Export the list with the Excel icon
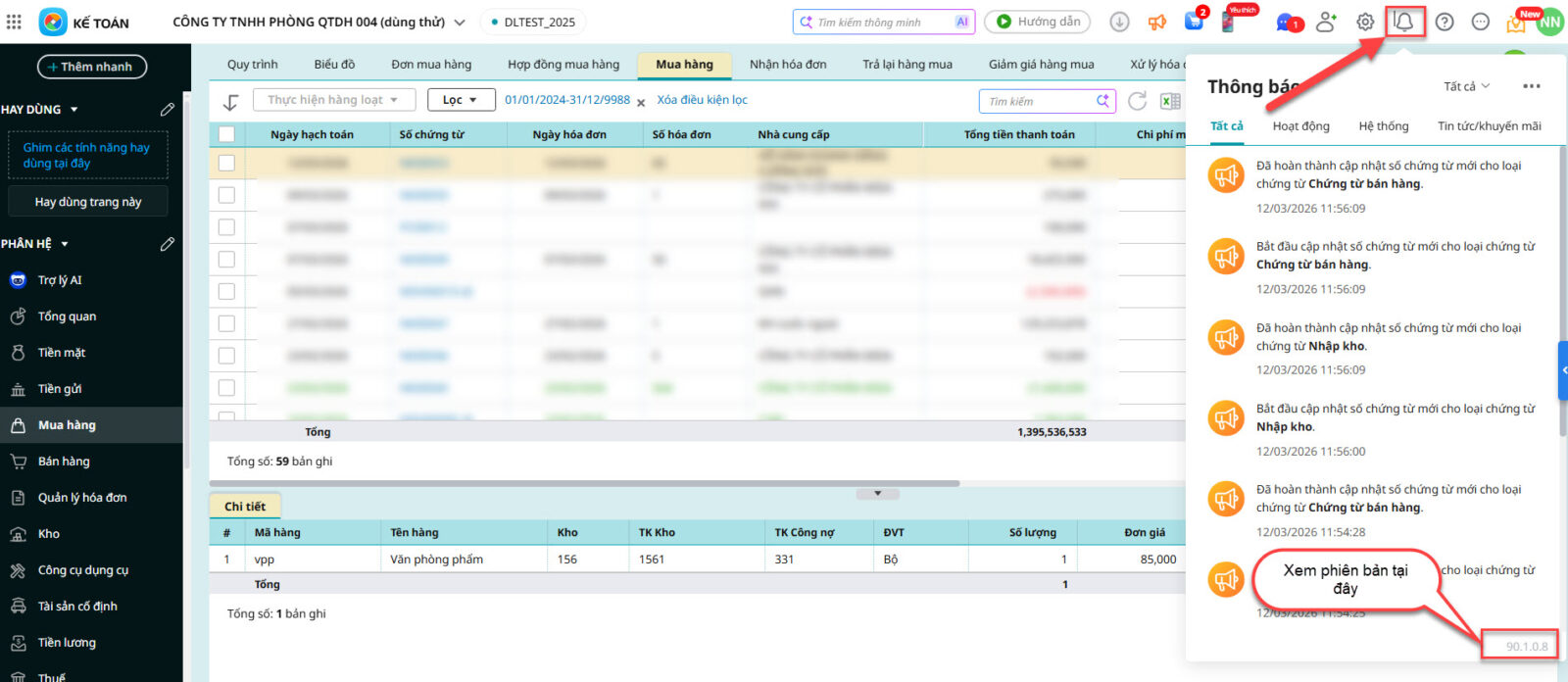Image resolution: width=1568 pixels, height=682 pixels. click(1169, 101)
